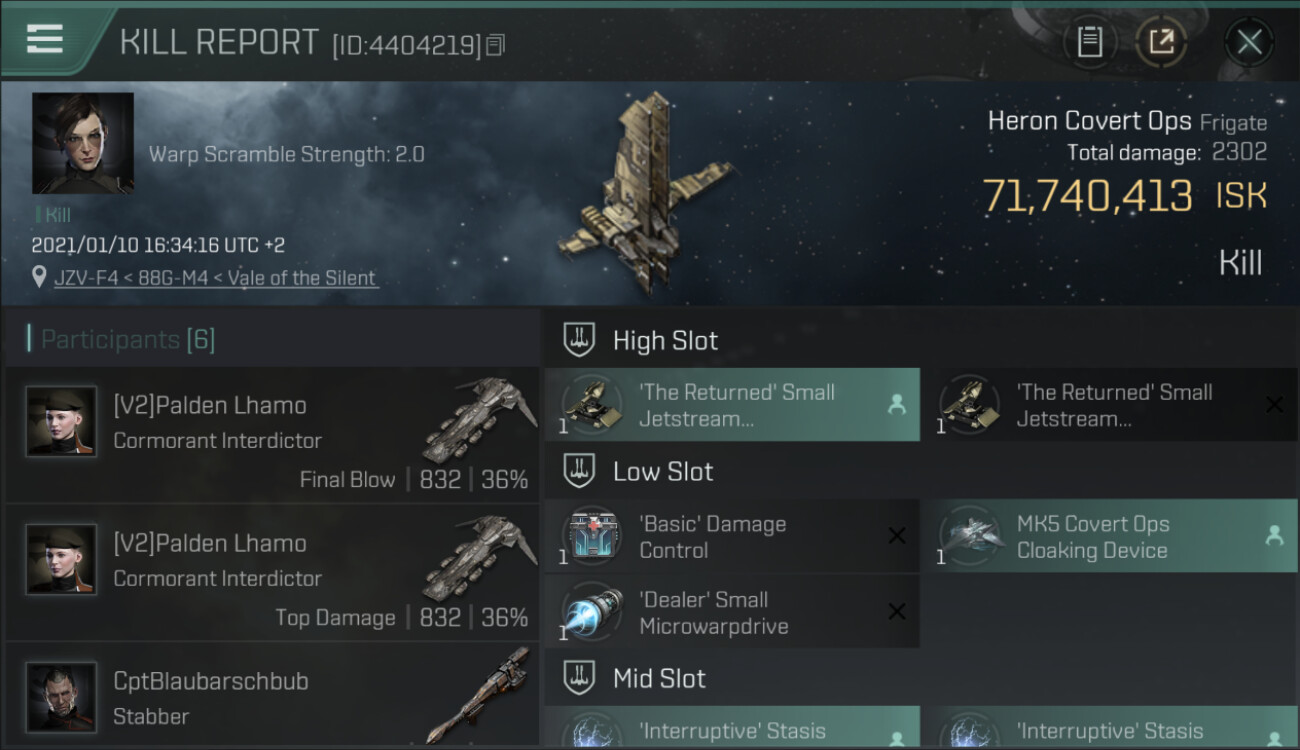Click the High Slot section header
This screenshot has width=1300, height=750.
665,340
